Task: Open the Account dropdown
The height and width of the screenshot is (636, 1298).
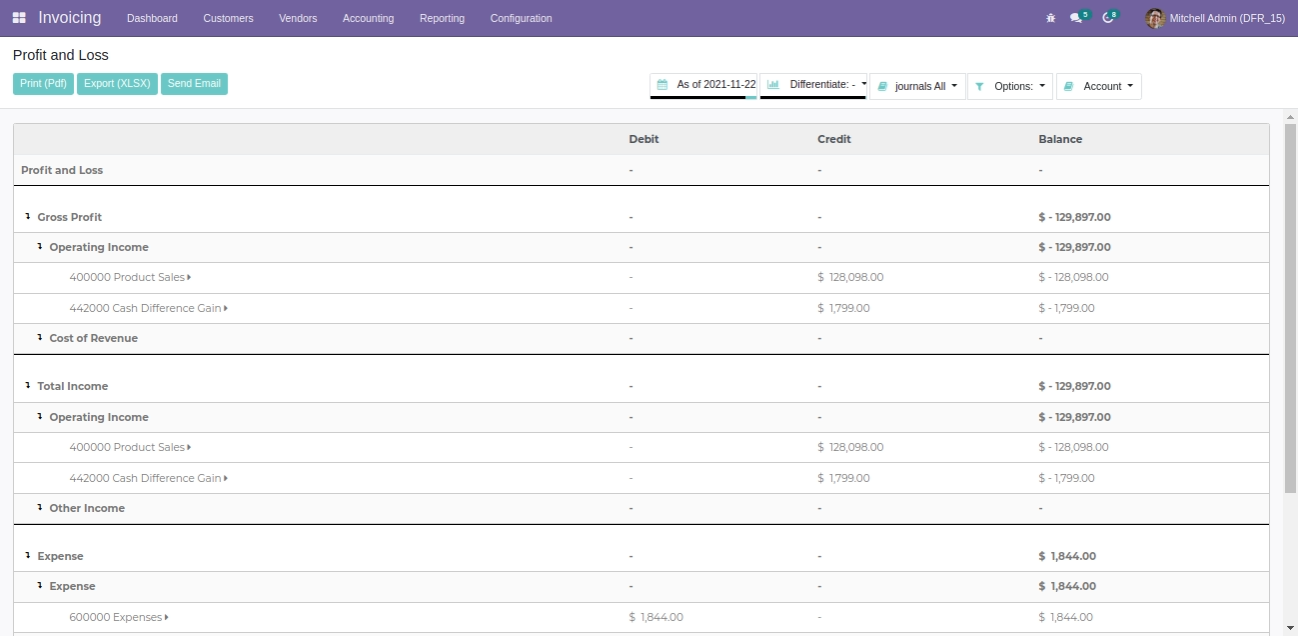Action: [x=1098, y=86]
